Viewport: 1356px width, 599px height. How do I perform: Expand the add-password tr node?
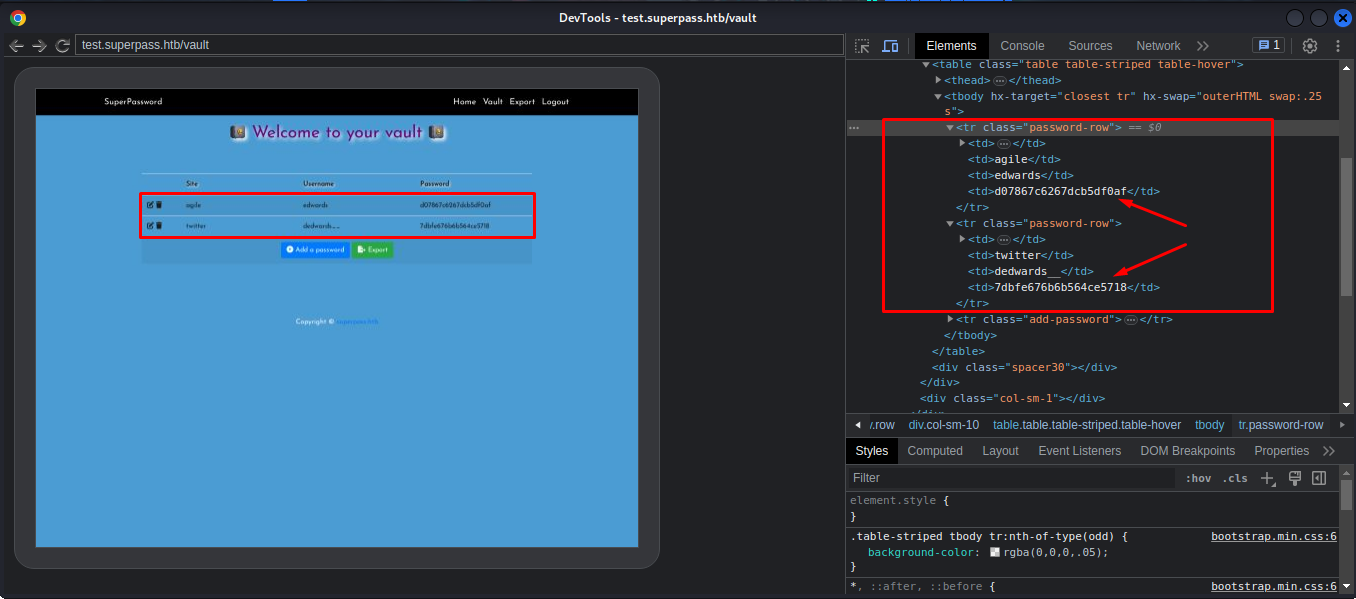[x=950, y=319]
